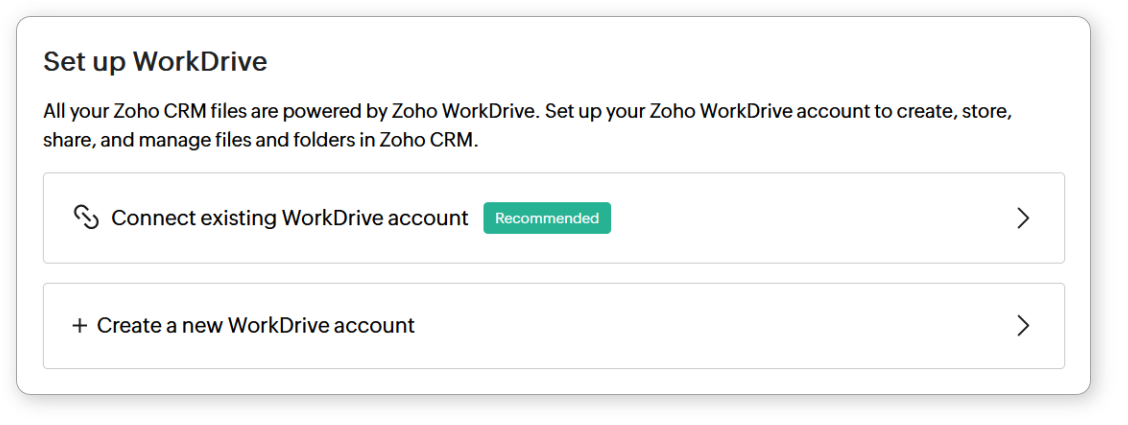Click the Set up WorkDrive heading
The width and height of the screenshot is (1128, 425).
(x=155, y=62)
